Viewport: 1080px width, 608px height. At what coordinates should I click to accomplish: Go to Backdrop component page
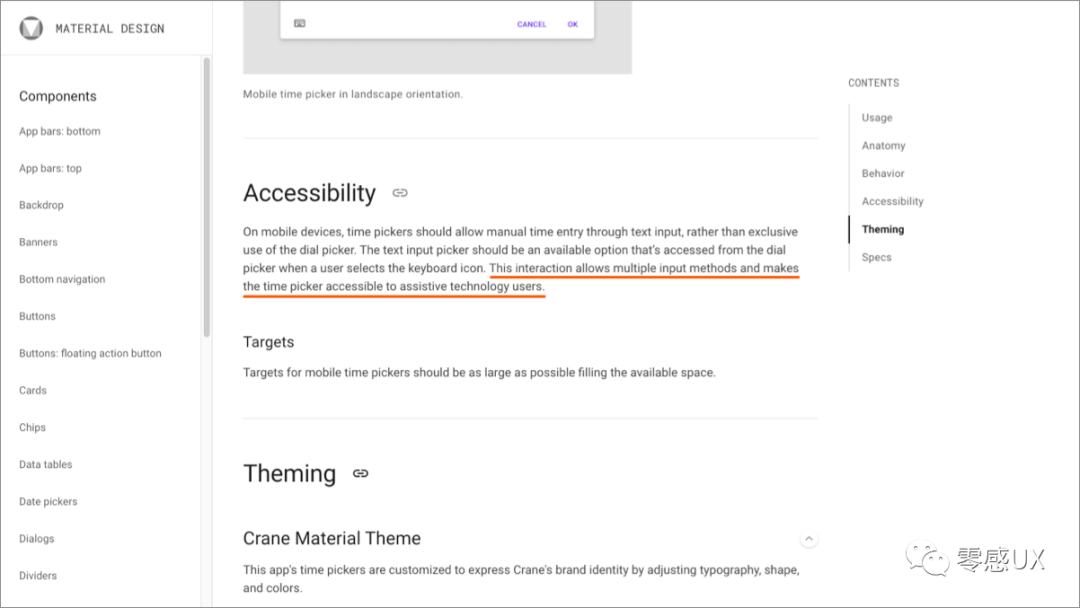click(41, 205)
